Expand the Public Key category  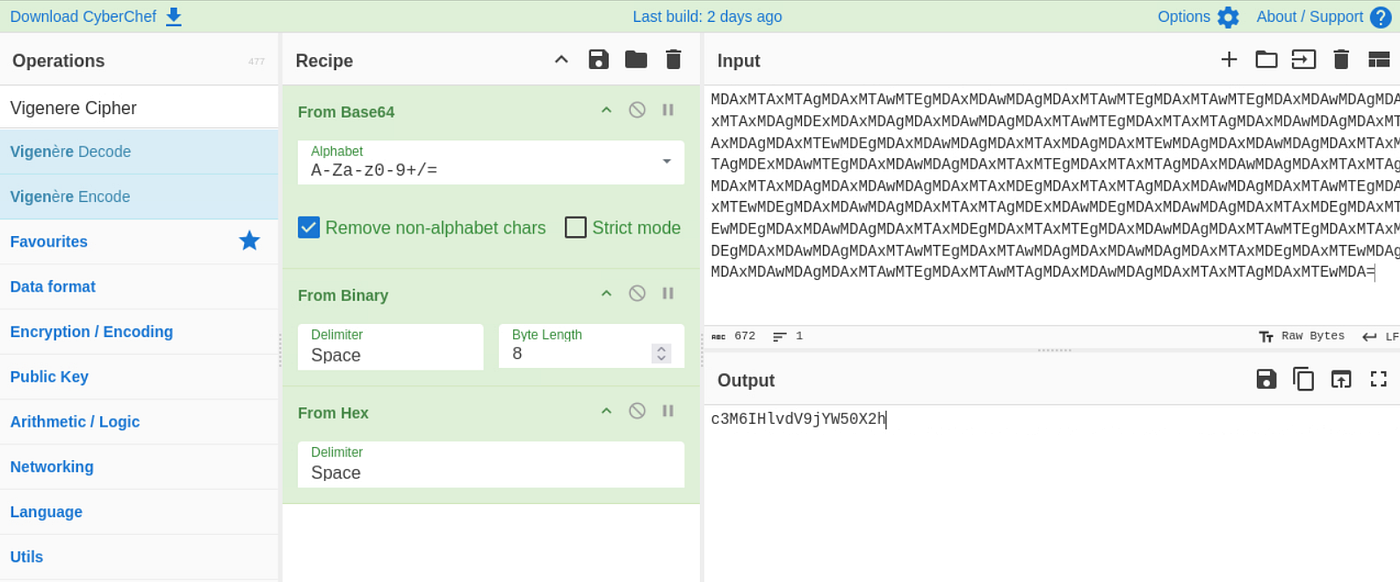139,377
